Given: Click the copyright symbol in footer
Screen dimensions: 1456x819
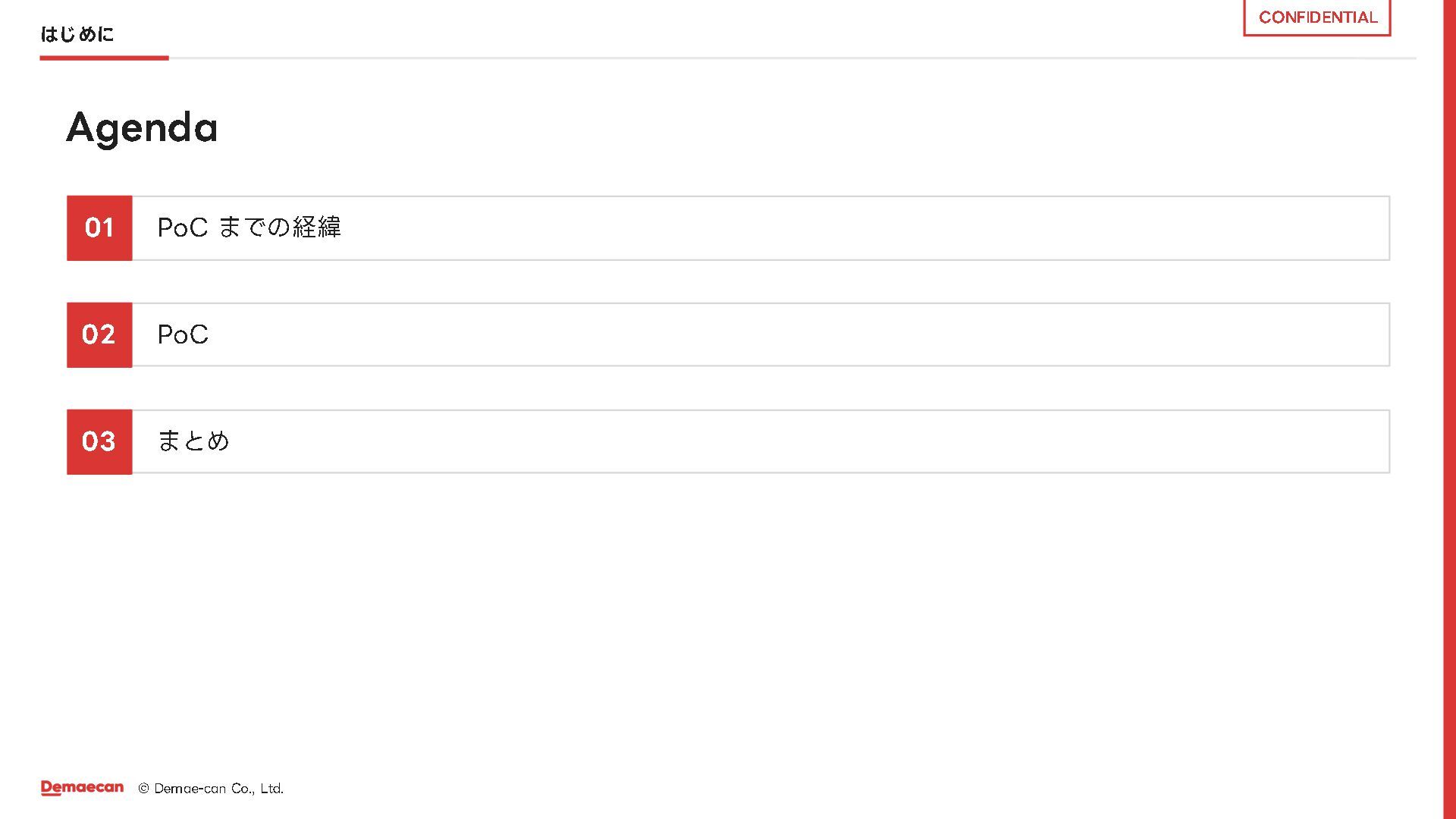Looking at the screenshot, I should [x=143, y=789].
